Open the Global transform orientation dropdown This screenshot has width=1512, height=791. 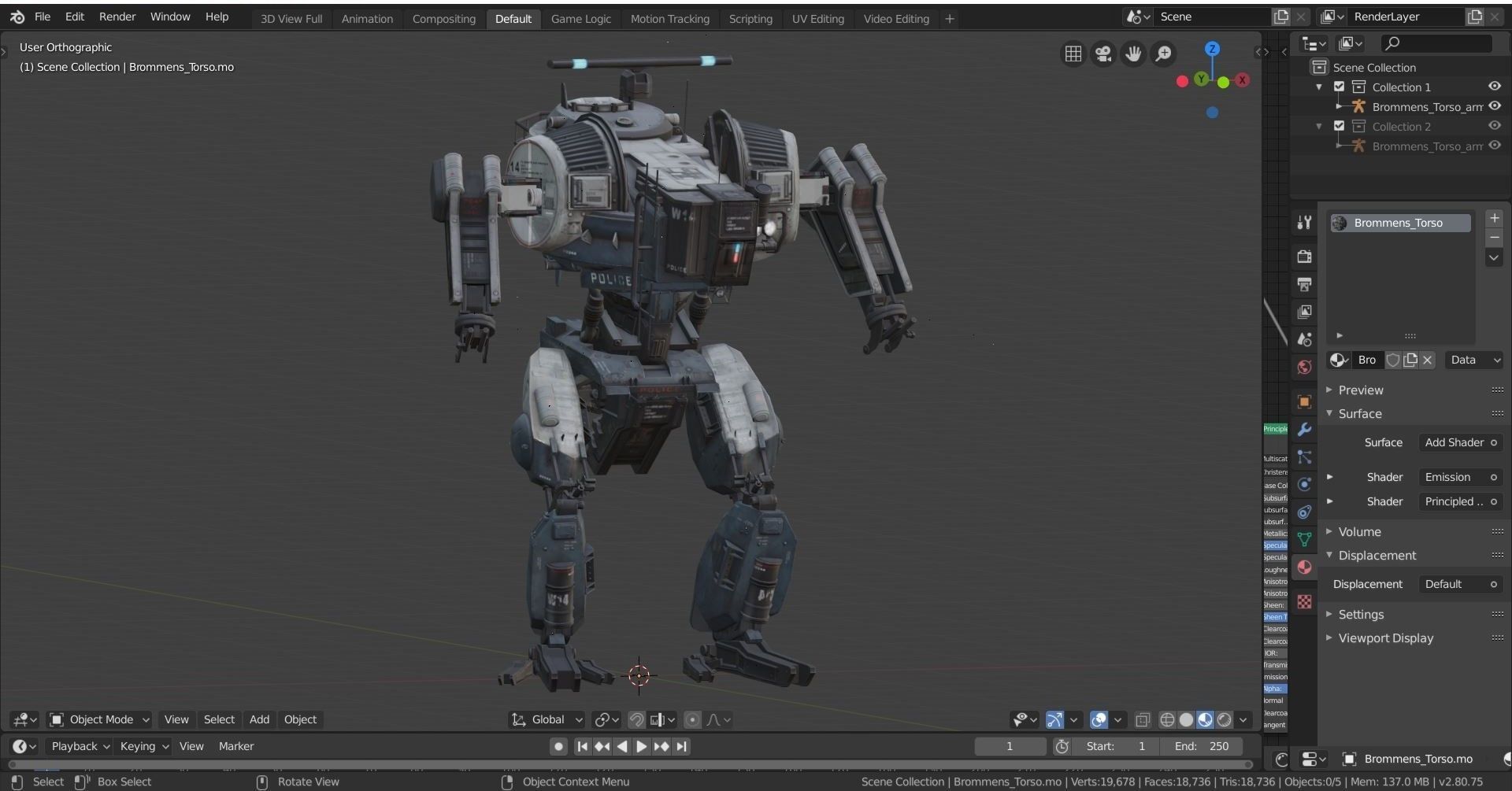click(x=547, y=719)
